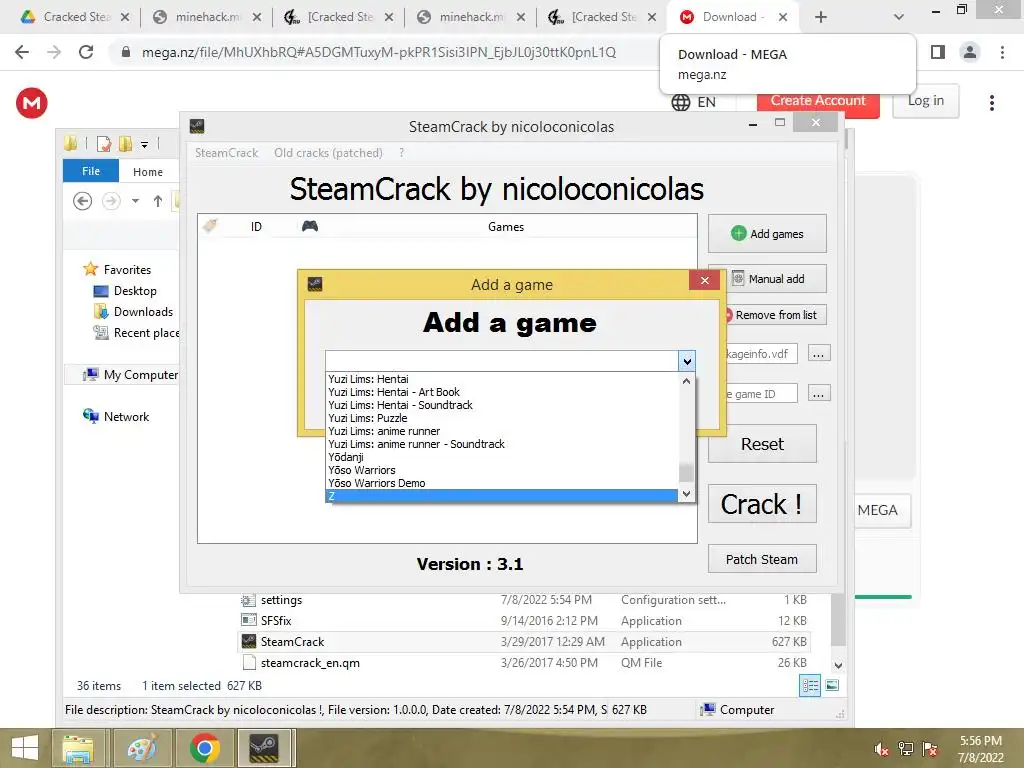Click the eraser icon in table header
This screenshot has width=1024, height=768.
(210, 226)
